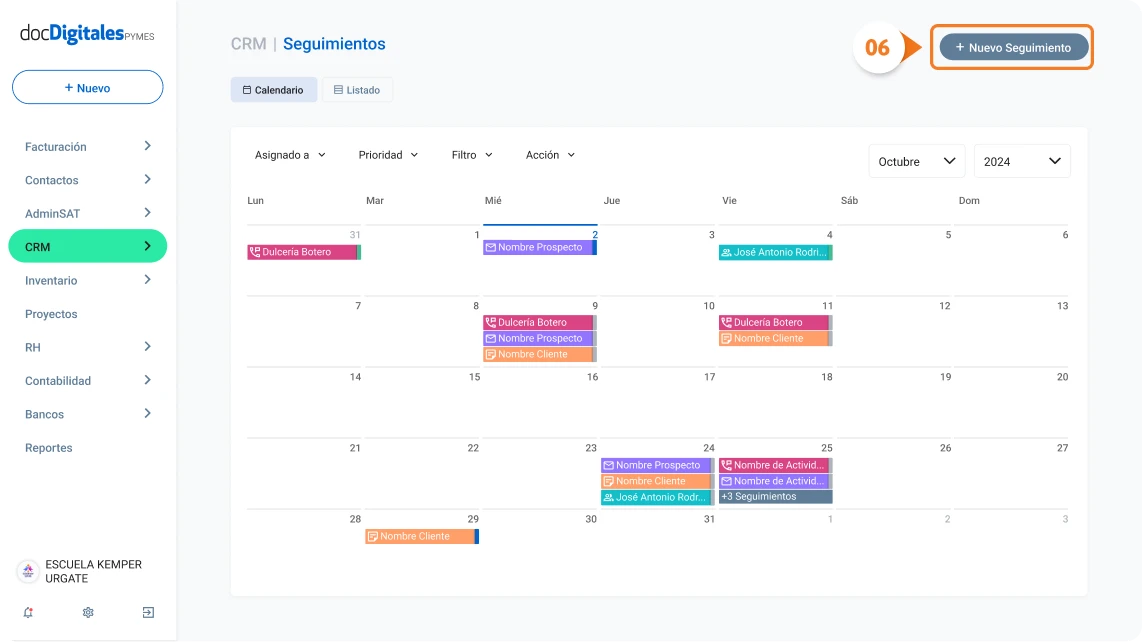Click phone icon on Dulcería Botero October 11
Viewport: 1142px width, 642px height.
(x=726, y=323)
